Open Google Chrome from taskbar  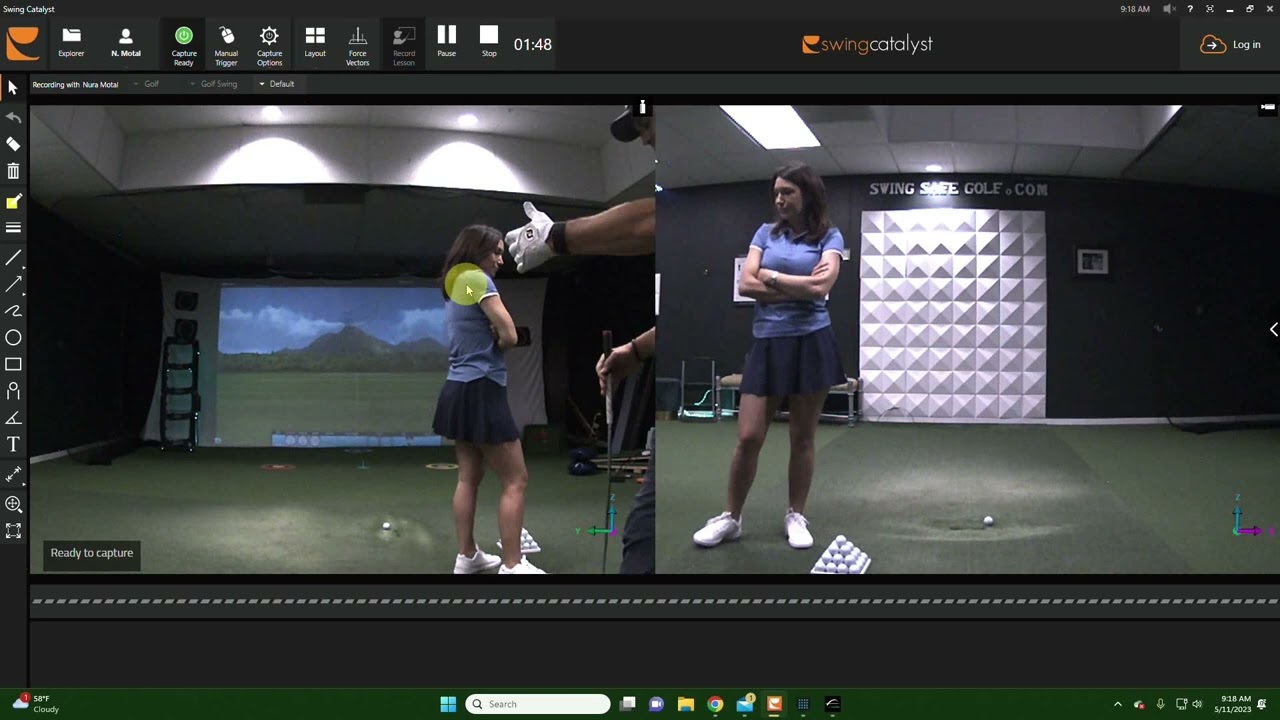(x=715, y=704)
